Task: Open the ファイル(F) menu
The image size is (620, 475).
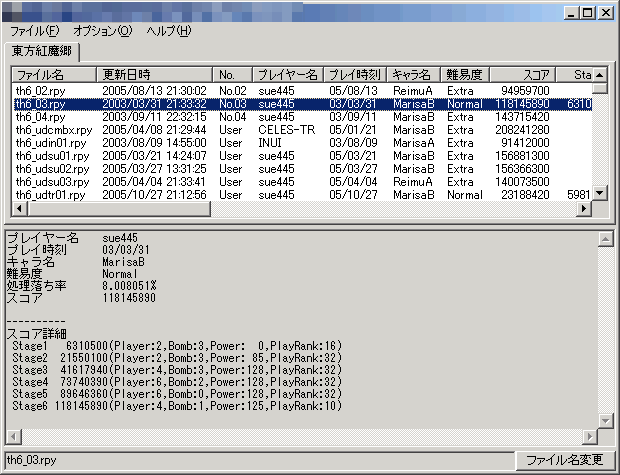Action: point(34,31)
